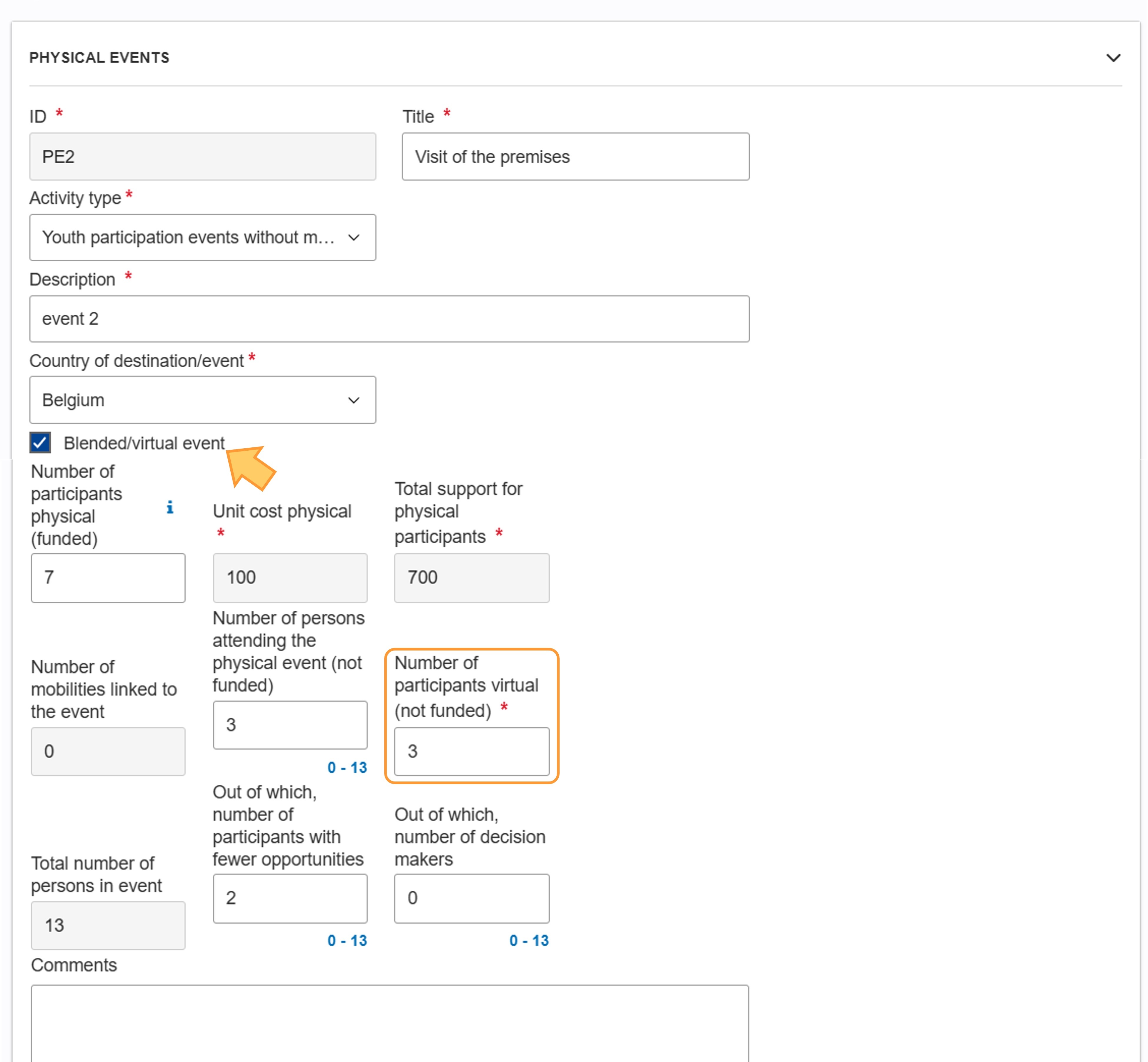Screen dimensions: 1148x1062
Task: Click the ID field showing PE2
Action: click(203, 157)
